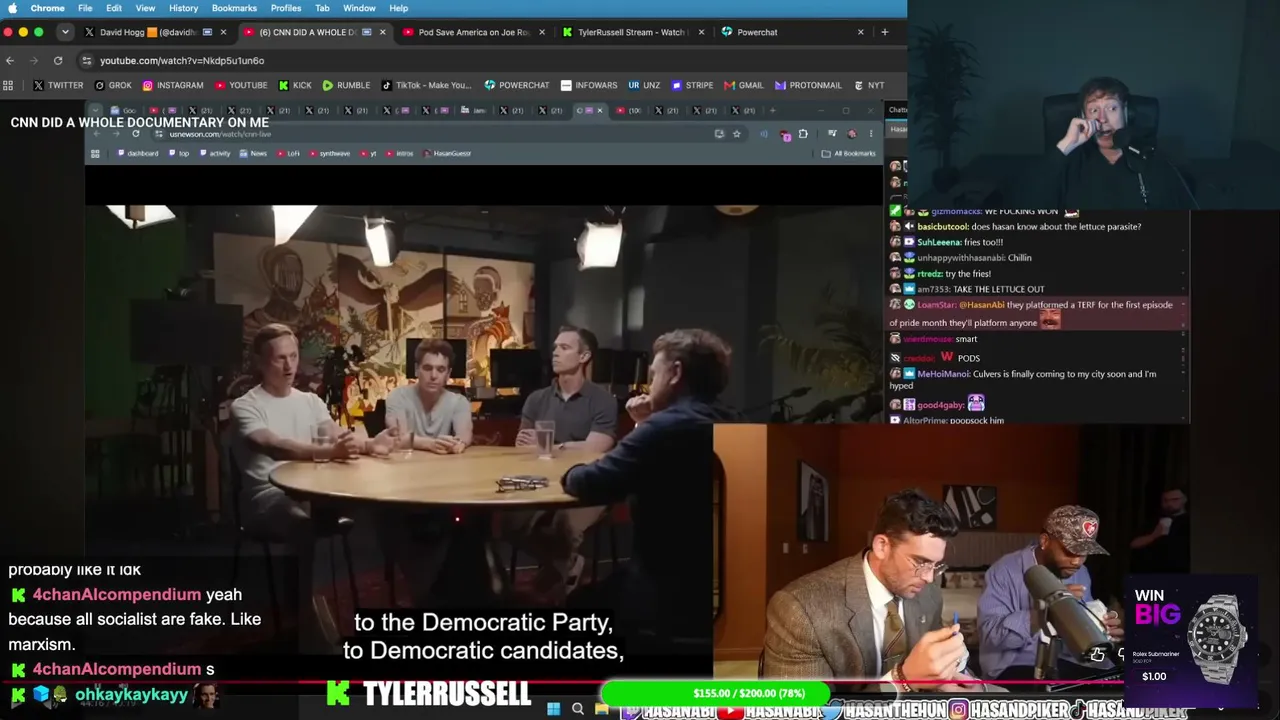
Task: Open the STRIPE bookmark
Action: 692,85
